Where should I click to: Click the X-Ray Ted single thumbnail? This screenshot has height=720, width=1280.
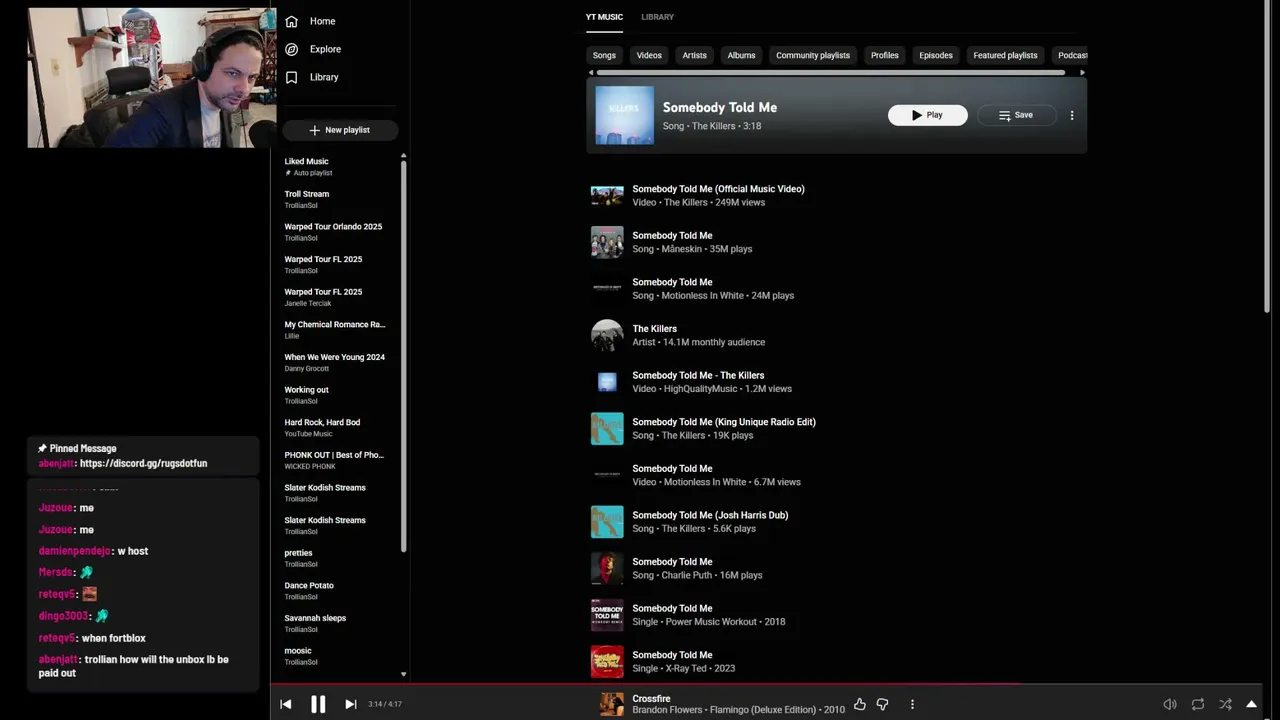tap(607, 661)
